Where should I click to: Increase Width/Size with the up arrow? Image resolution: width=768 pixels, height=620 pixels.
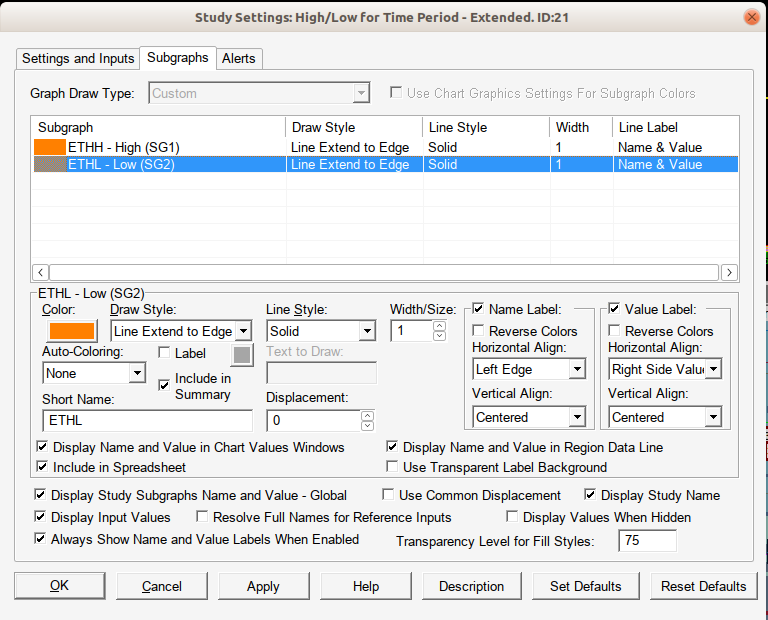pos(439,325)
